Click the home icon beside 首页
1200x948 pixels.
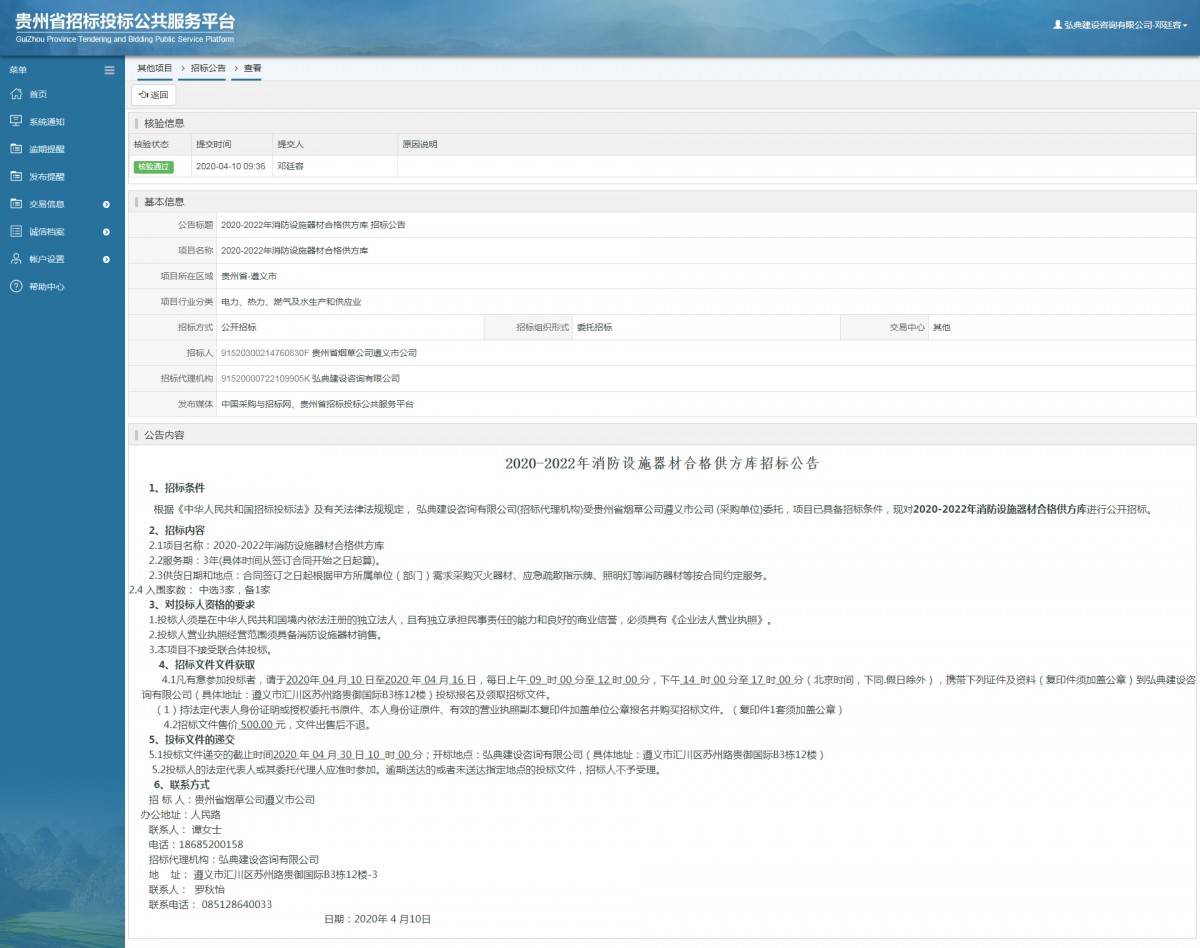(x=15, y=94)
